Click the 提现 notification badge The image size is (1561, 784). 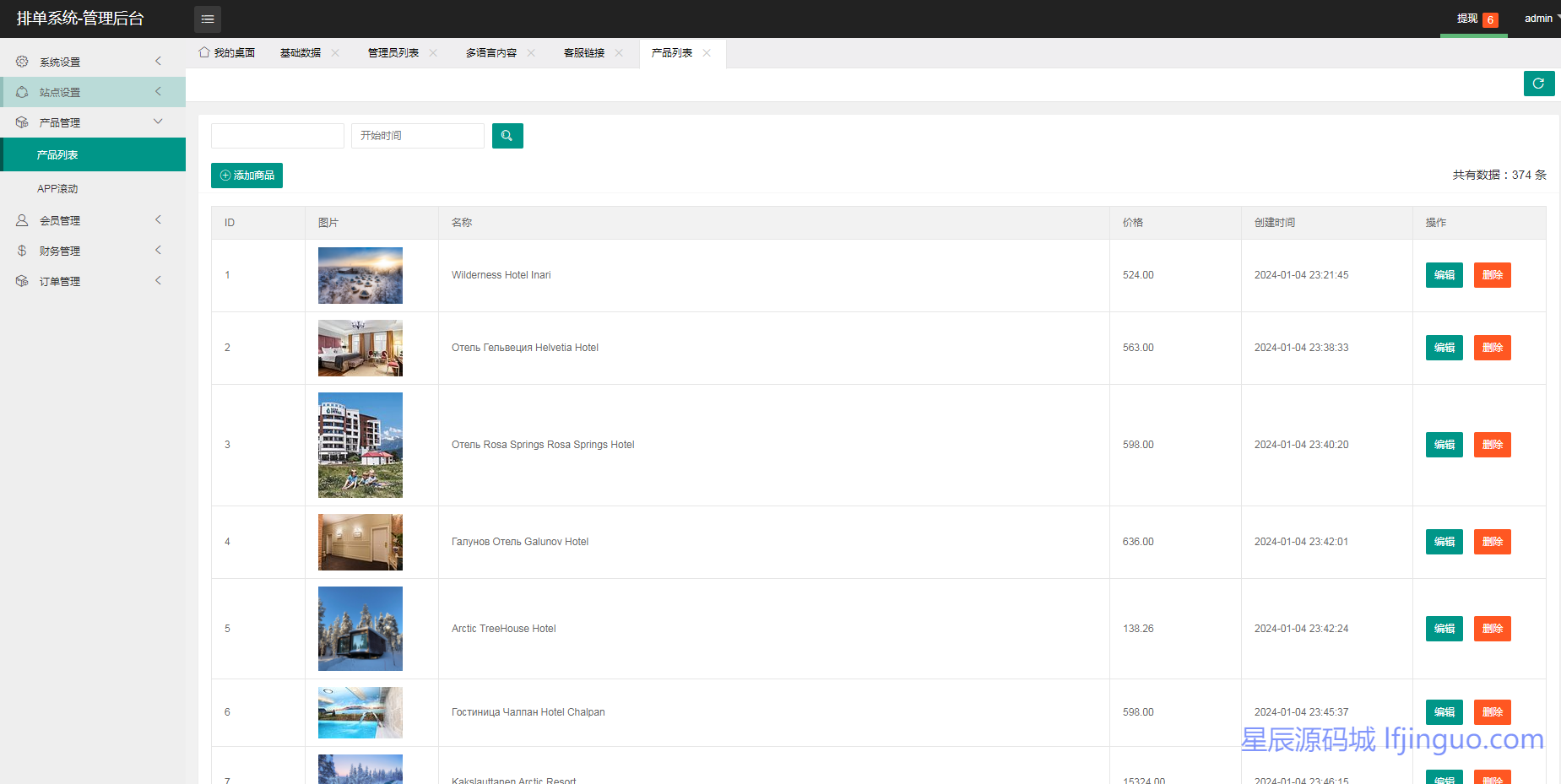click(x=1490, y=19)
